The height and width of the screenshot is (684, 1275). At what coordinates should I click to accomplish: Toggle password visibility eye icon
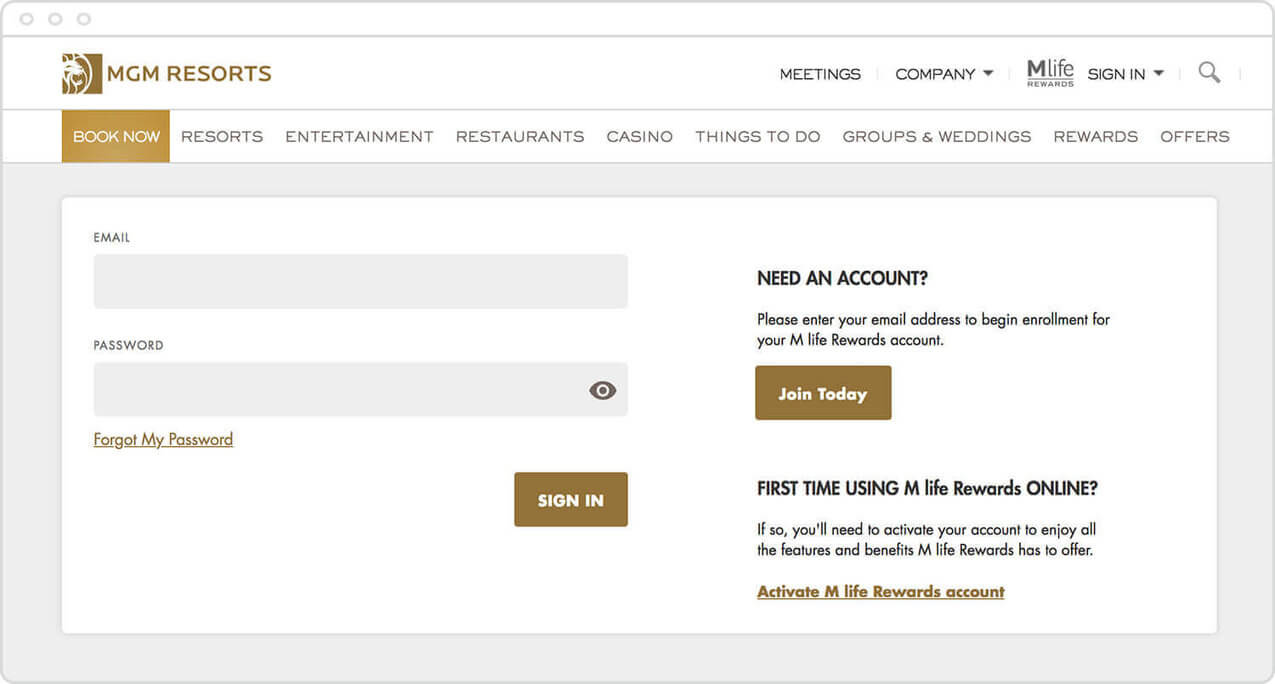point(602,391)
